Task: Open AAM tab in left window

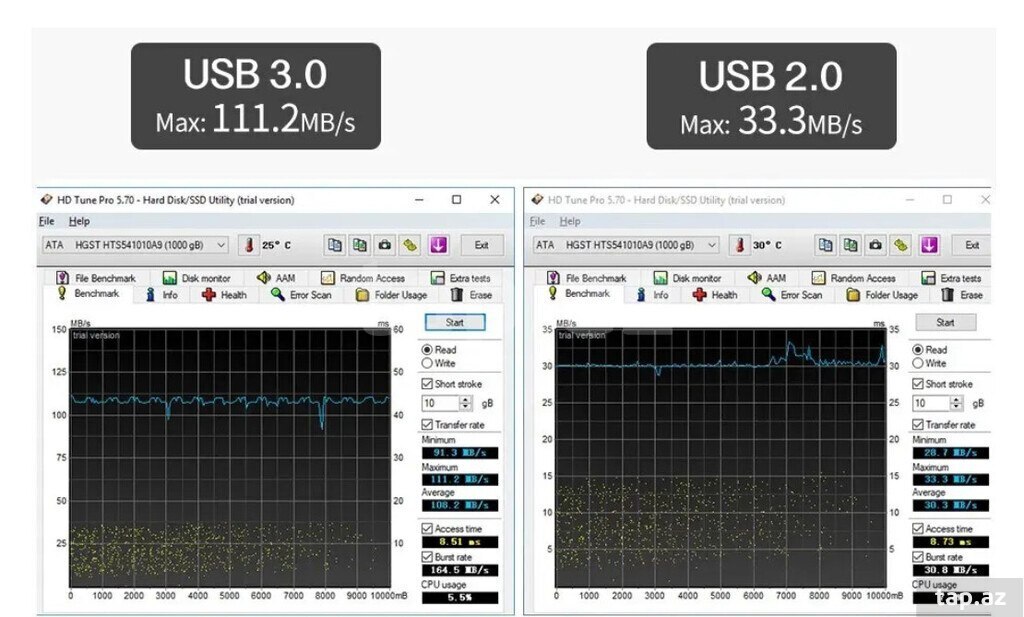Action: point(276,277)
